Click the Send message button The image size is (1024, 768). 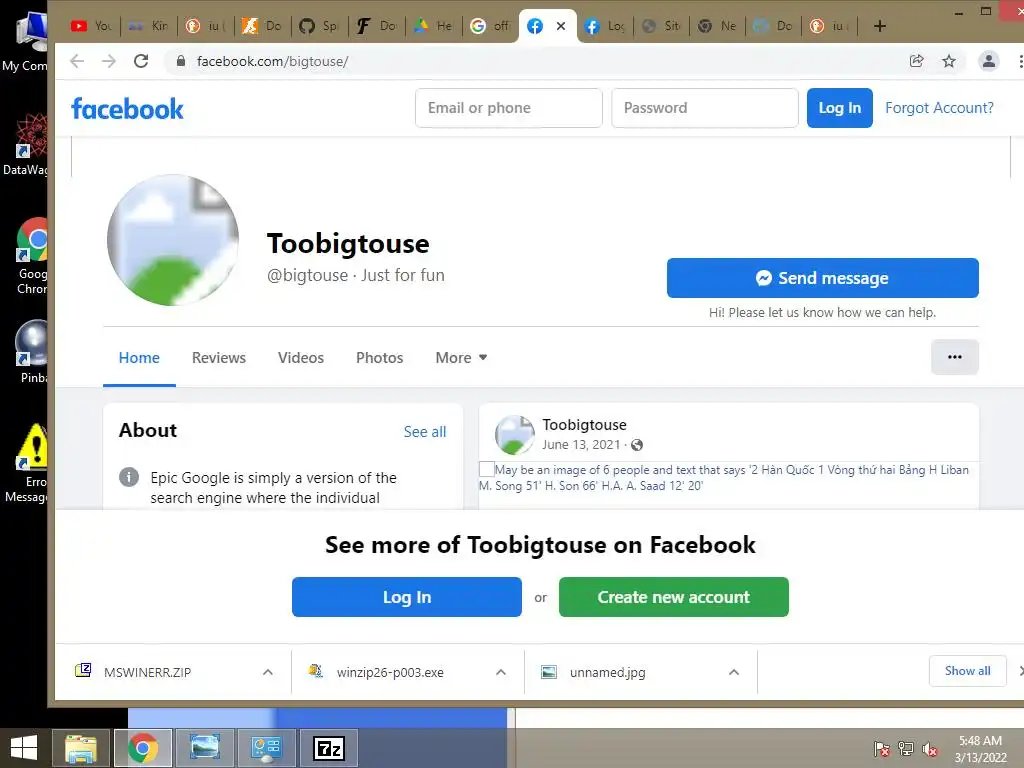click(822, 278)
